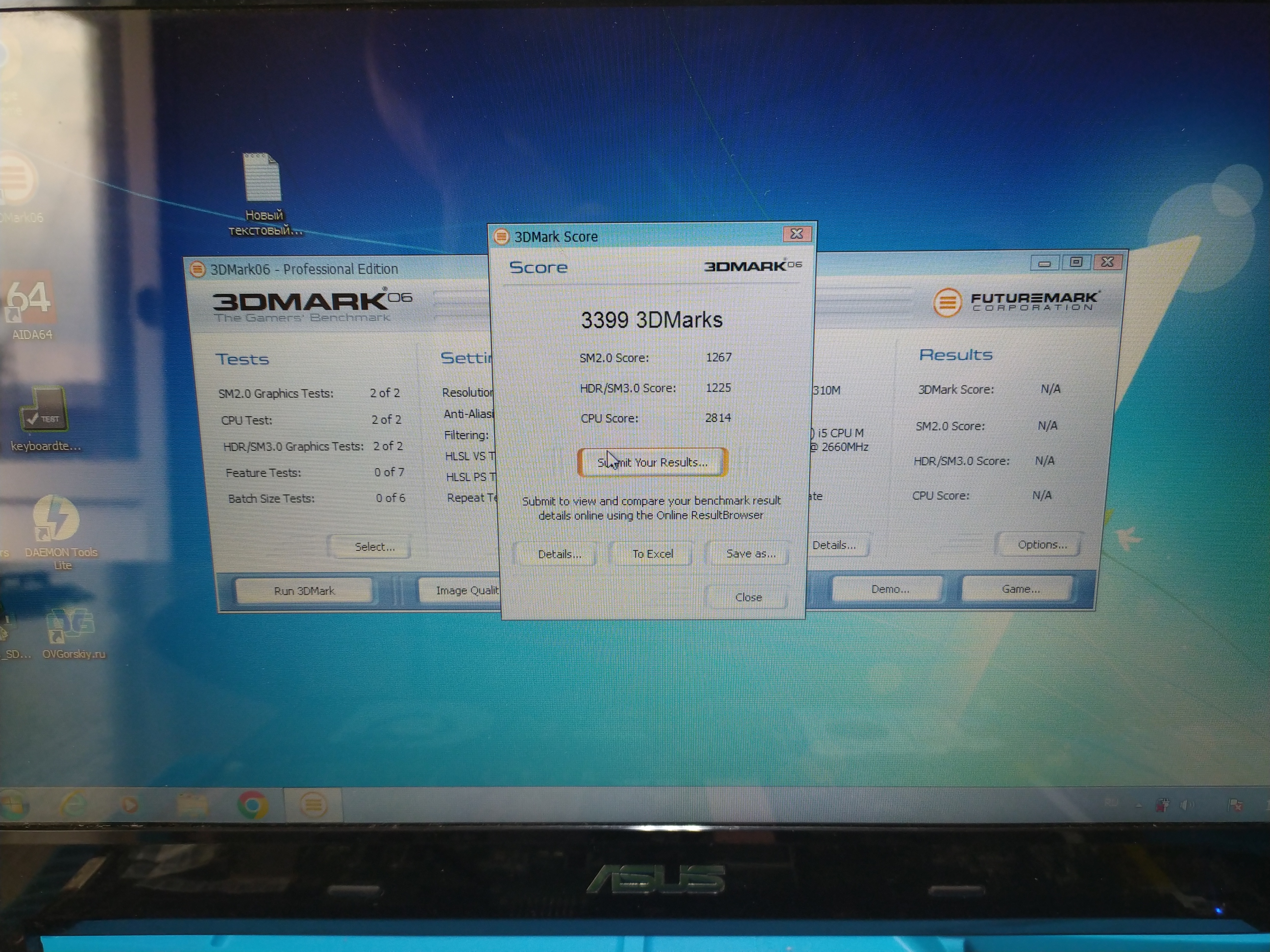Open Options... under Results
This screenshot has width=1270, height=952.
pos(1042,545)
